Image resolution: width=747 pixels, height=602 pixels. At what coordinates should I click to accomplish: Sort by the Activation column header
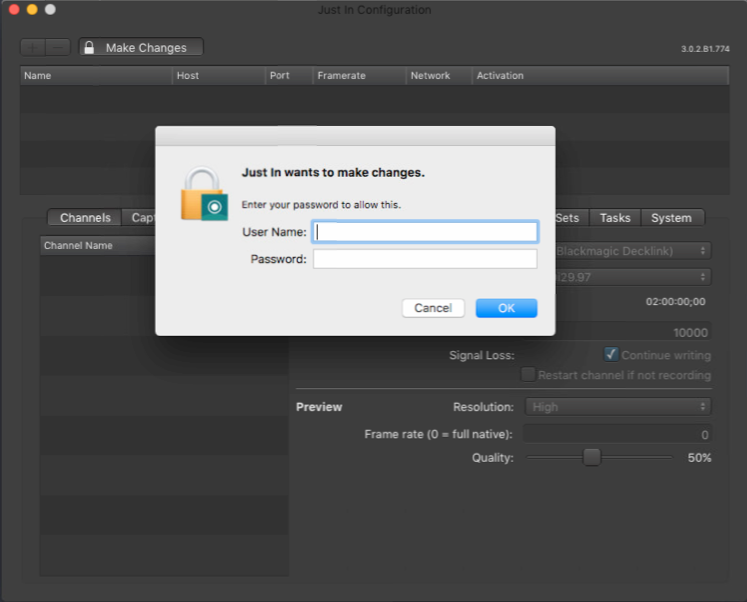[600, 76]
